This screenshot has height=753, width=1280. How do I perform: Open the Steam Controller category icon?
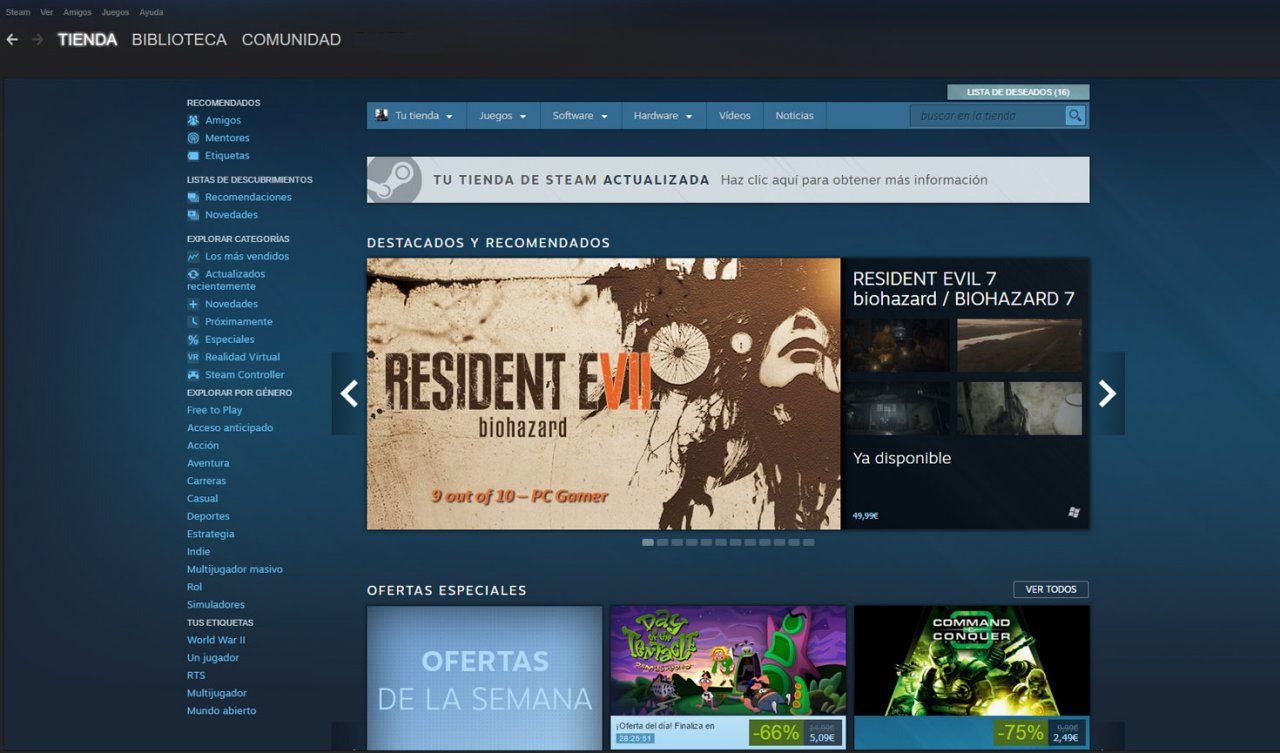[x=192, y=374]
